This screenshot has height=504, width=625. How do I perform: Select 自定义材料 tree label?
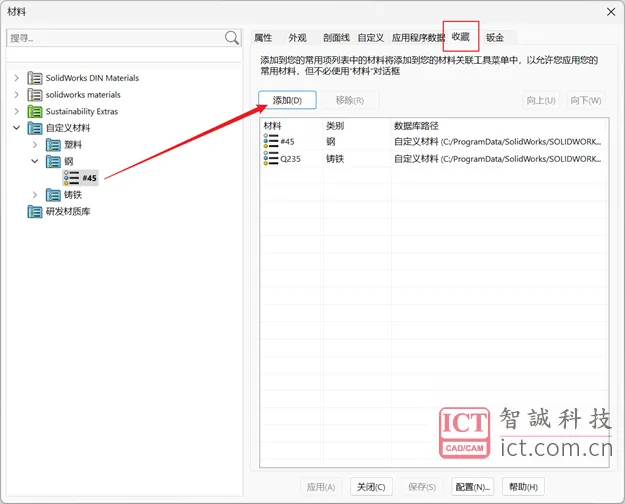coord(68,128)
